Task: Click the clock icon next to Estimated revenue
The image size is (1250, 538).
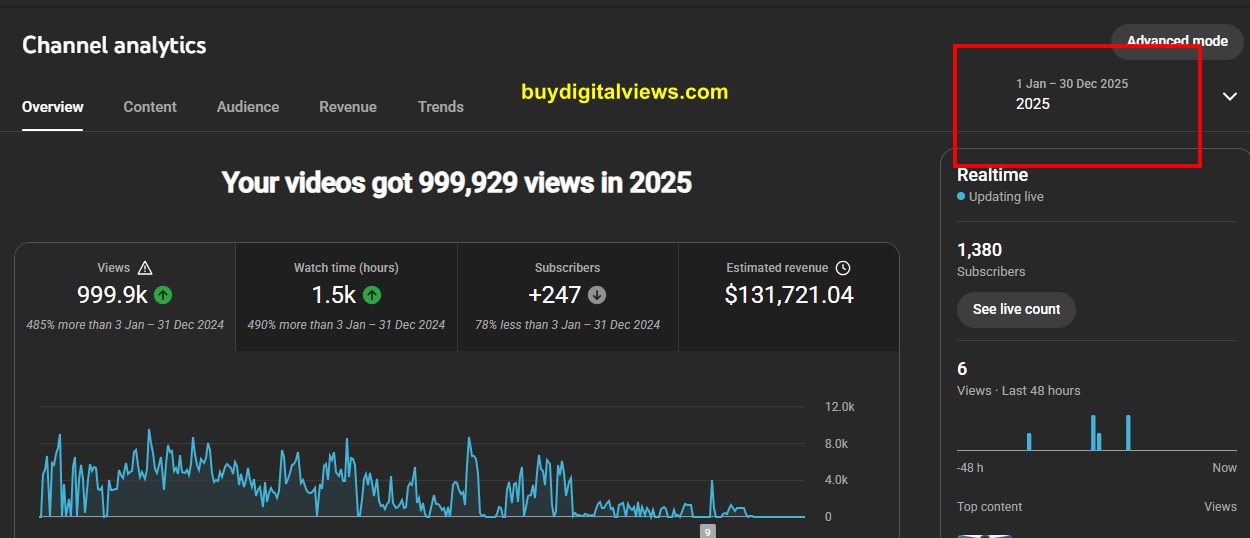Action: tap(843, 268)
